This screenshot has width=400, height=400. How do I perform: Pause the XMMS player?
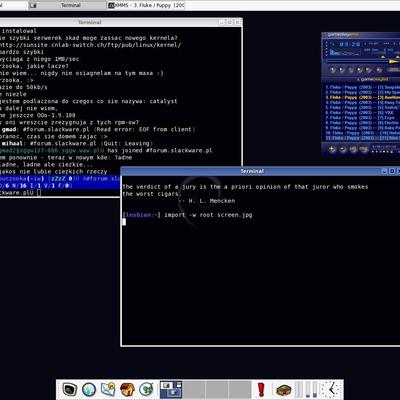(x=351, y=70)
